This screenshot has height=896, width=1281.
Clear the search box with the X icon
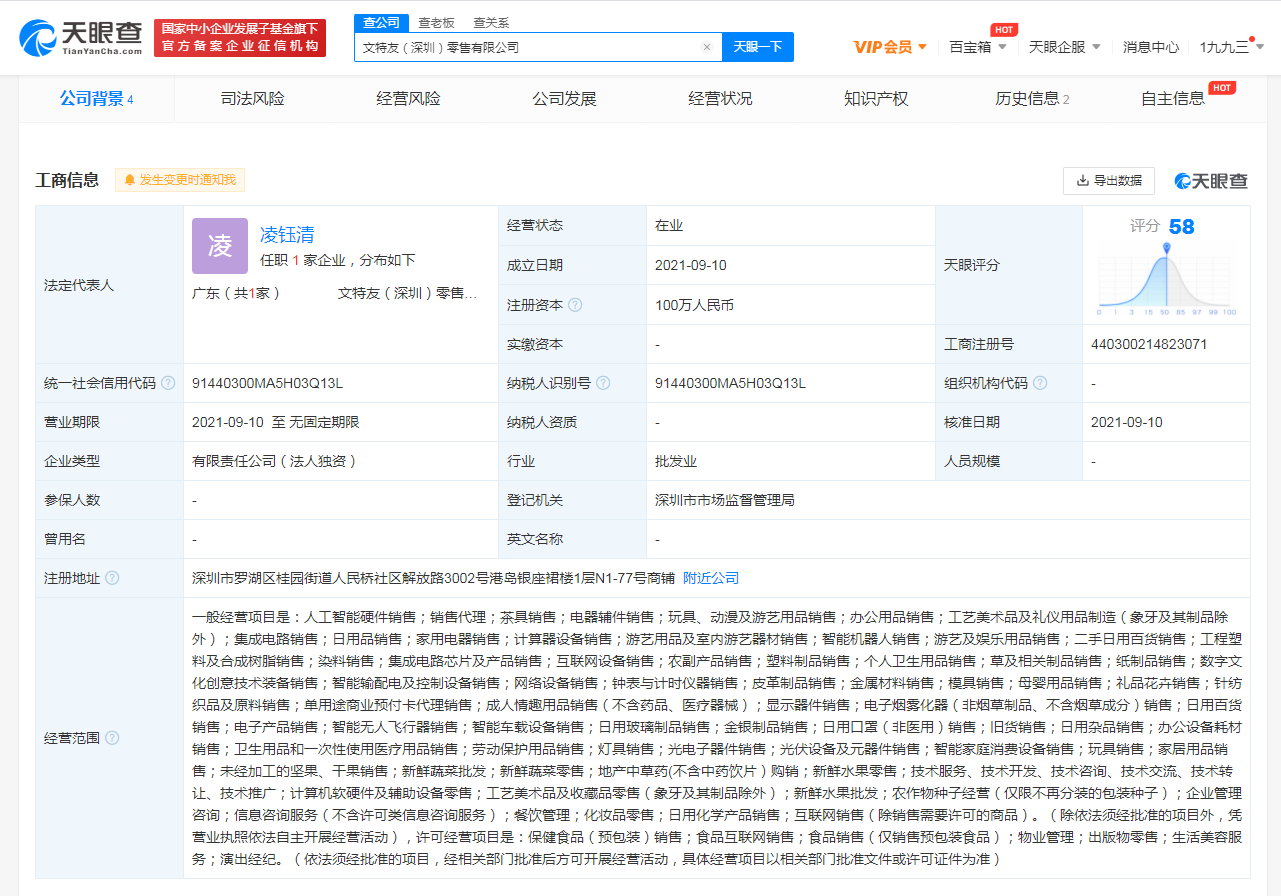(x=707, y=47)
